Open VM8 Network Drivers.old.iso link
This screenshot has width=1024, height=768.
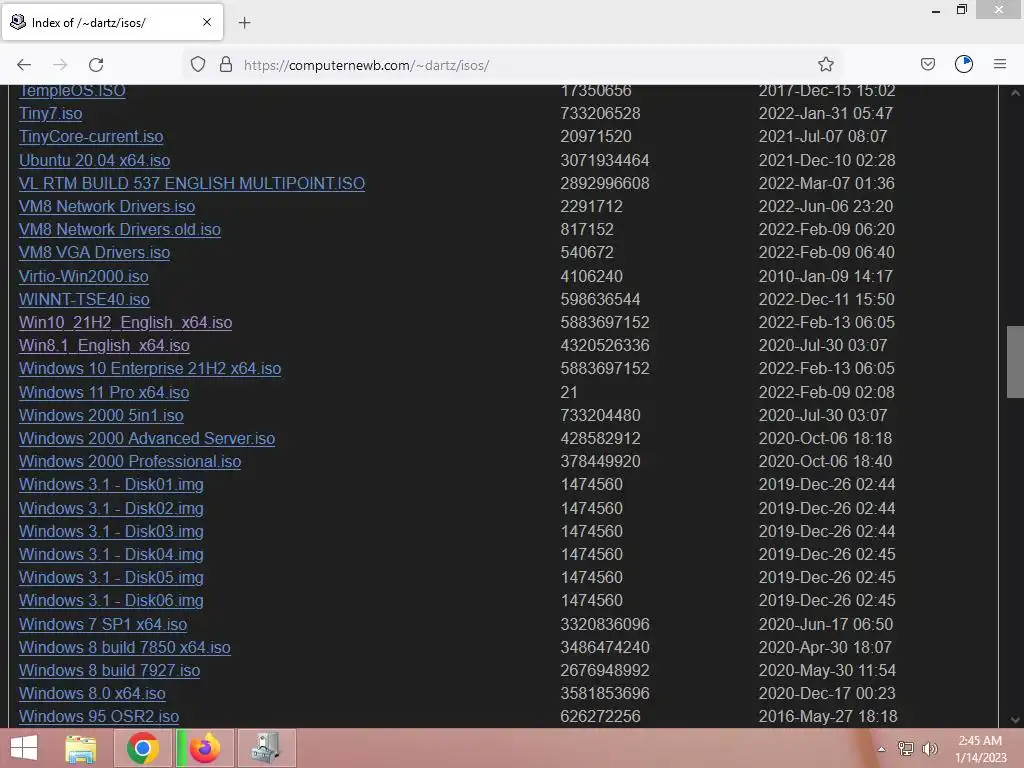(x=120, y=229)
